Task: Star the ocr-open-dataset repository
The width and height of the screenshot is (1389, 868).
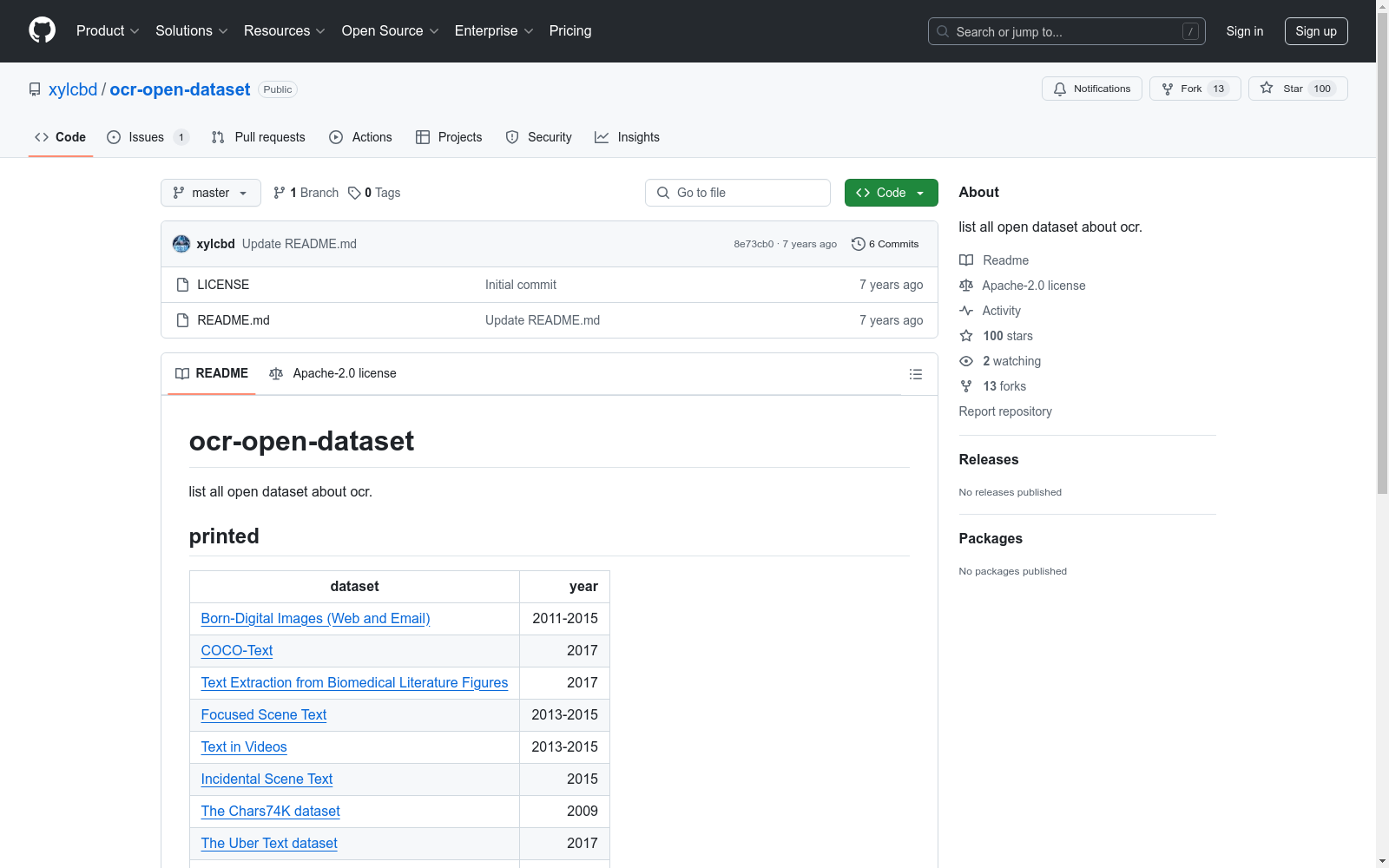Action: (x=1298, y=89)
